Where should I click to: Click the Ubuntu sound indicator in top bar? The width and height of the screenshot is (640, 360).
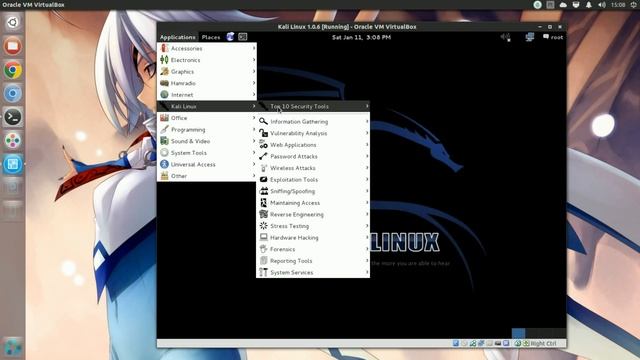[602, 5]
